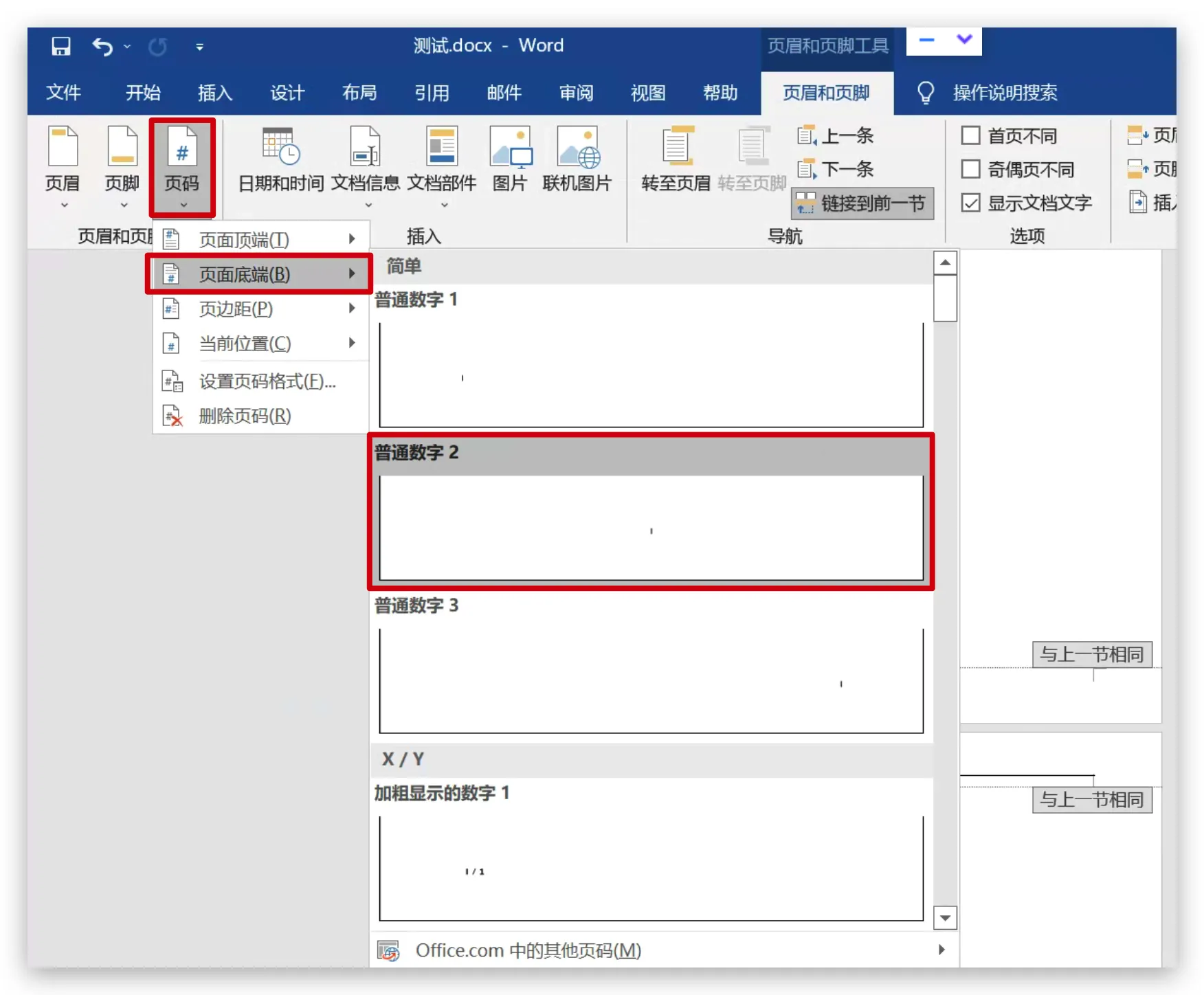1204x995 pixels.
Task: Enable Different First Page (首页不同)
Action: (970, 135)
